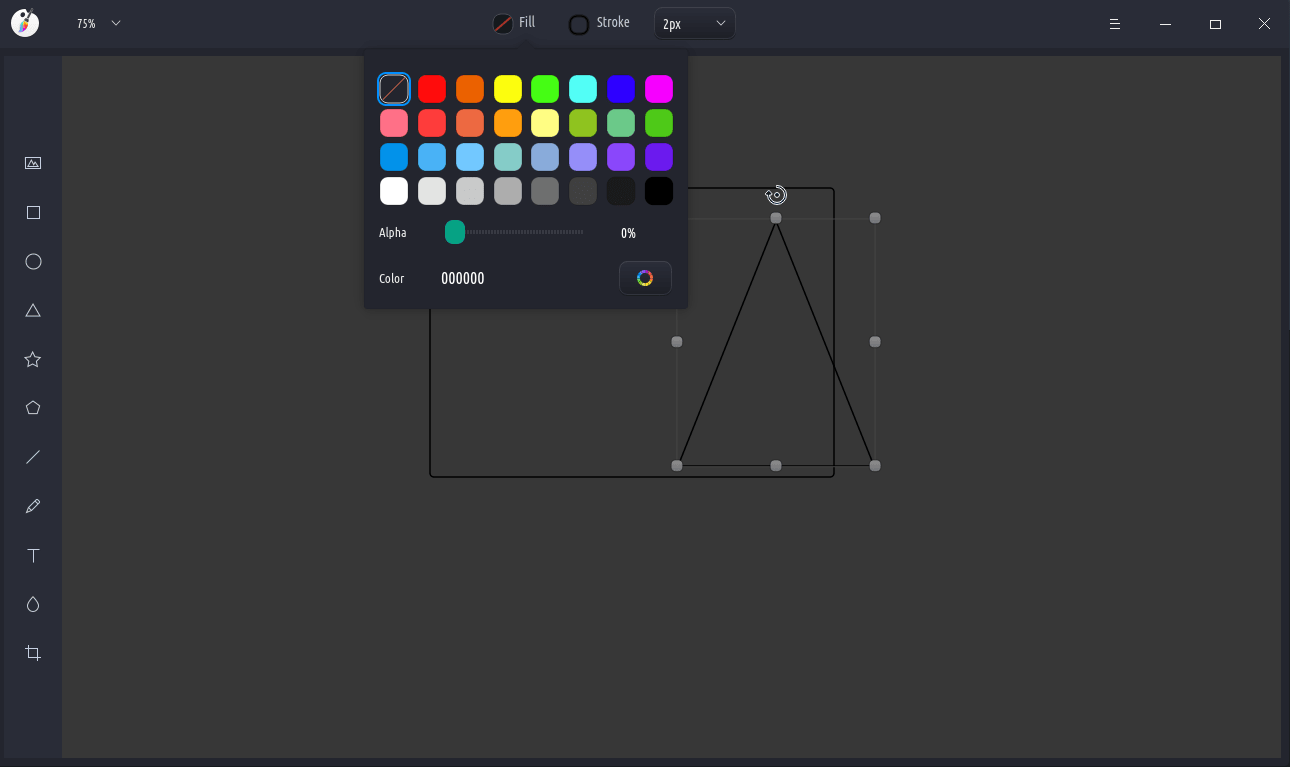Select the Triangle tool
The width and height of the screenshot is (1290, 767).
coord(33,310)
